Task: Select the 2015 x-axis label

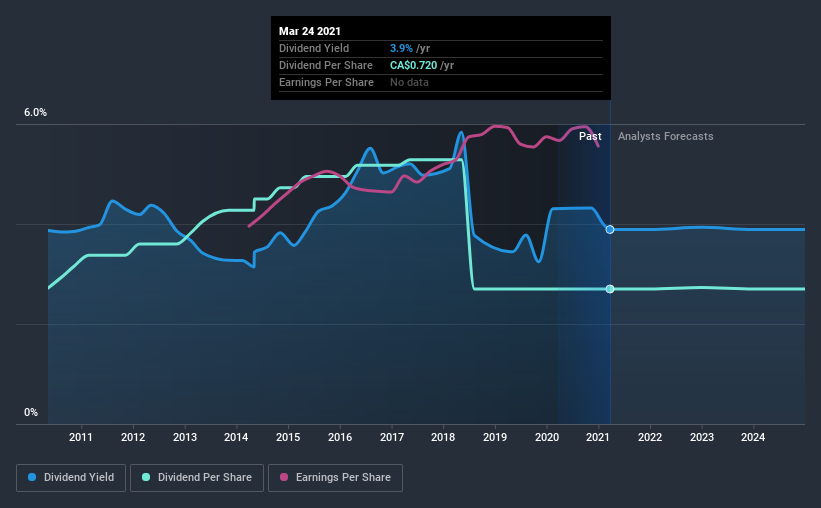Action: coord(288,437)
